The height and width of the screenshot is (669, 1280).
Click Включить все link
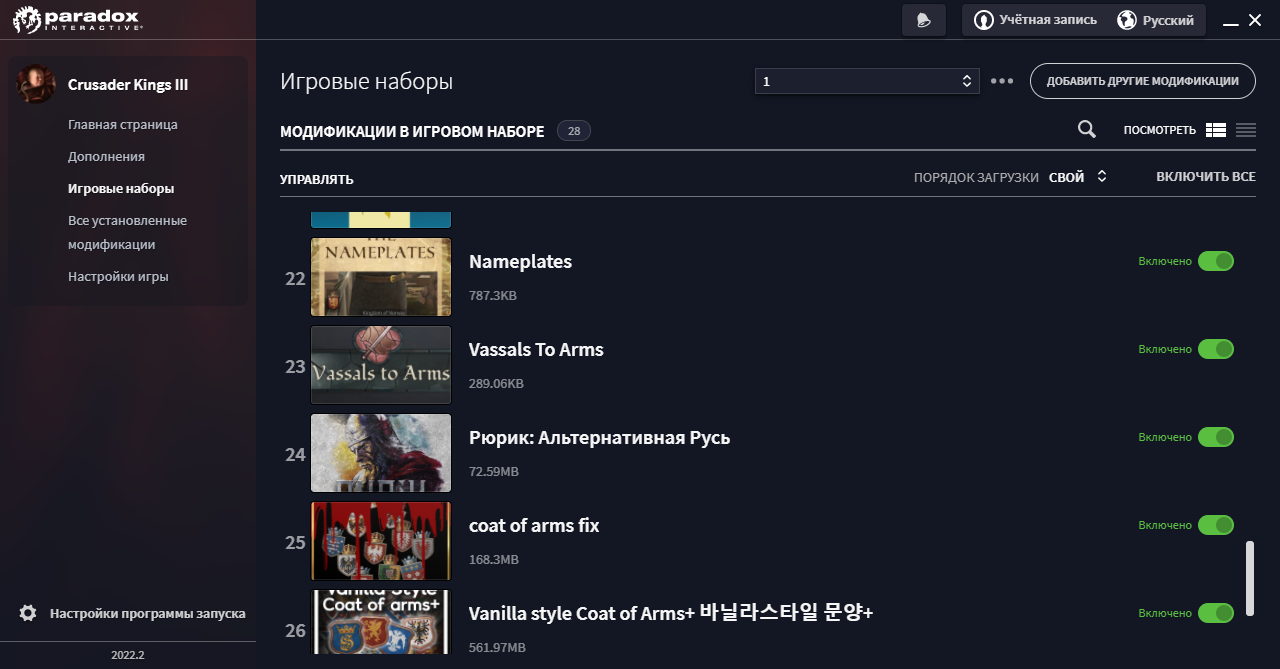pos(1205,177)
